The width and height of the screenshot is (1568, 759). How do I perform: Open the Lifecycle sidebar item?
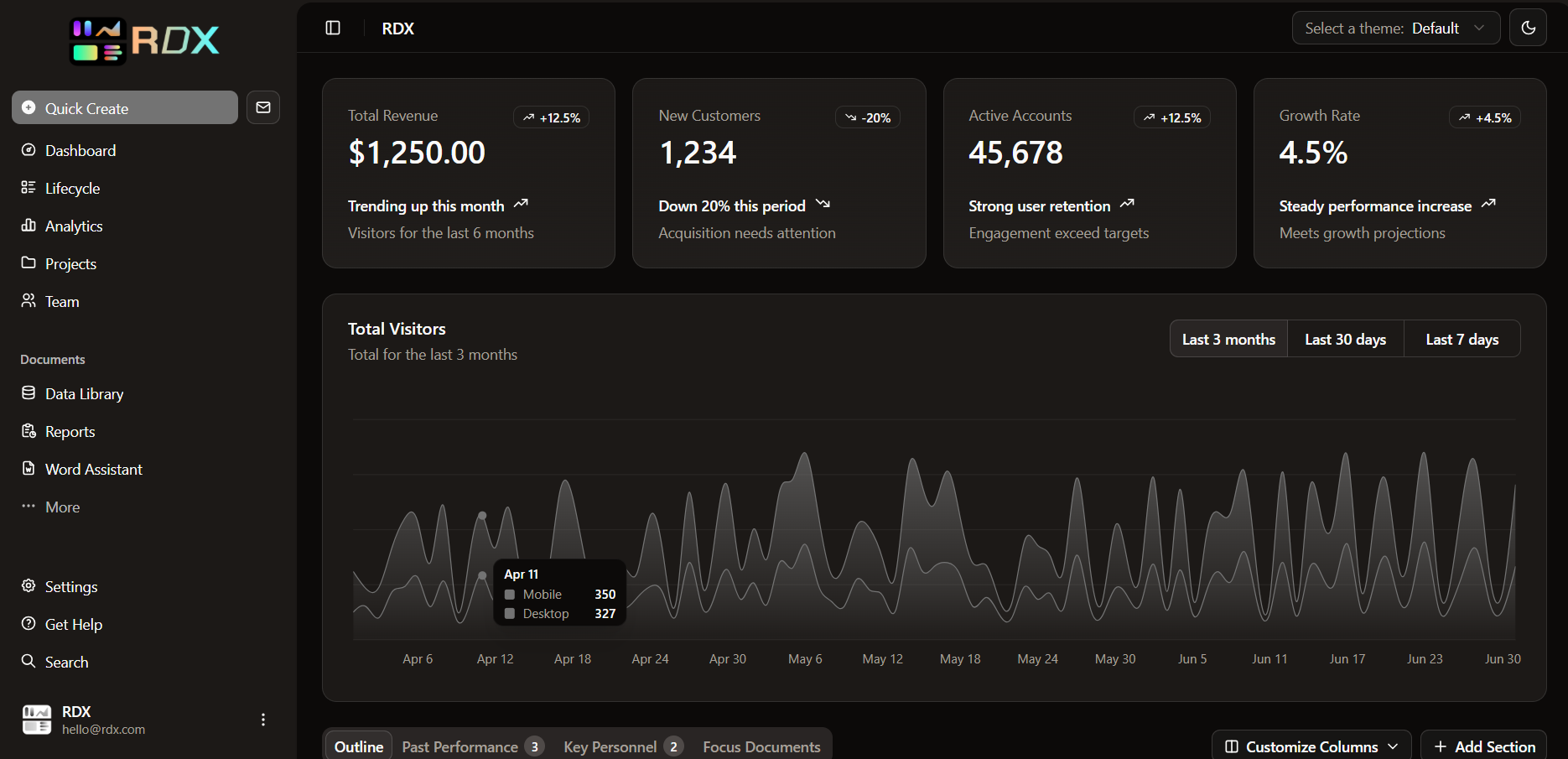tap(72, 189)
